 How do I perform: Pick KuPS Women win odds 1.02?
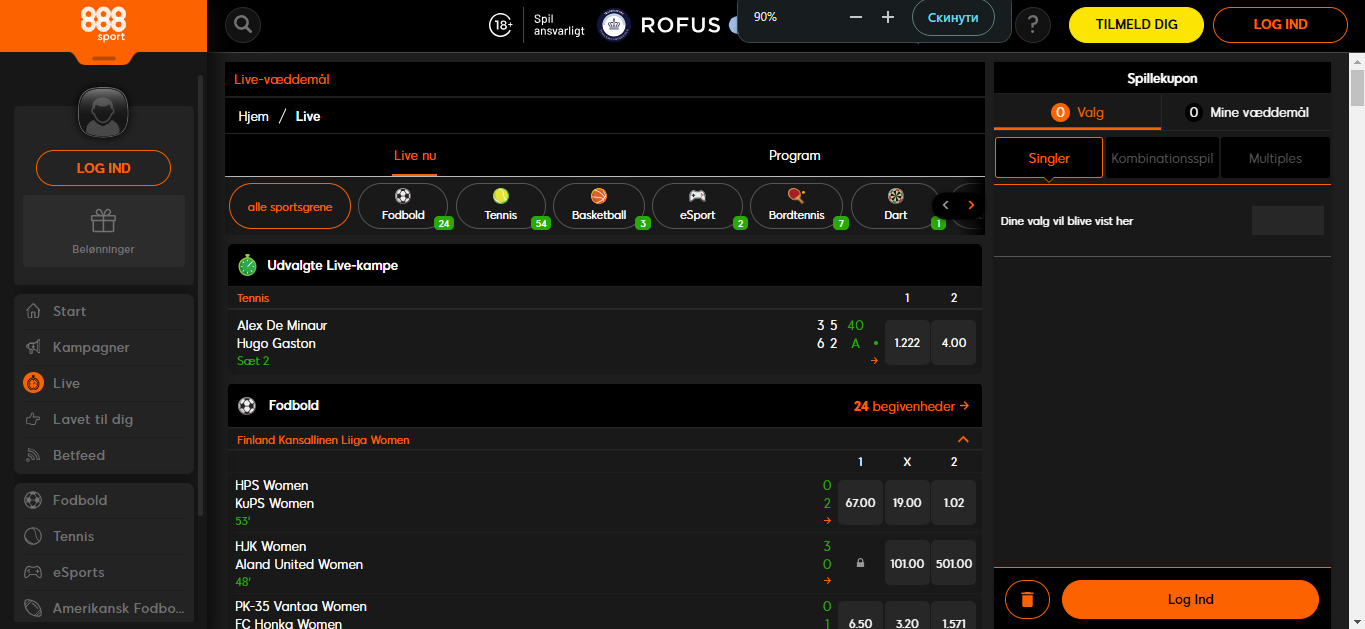pyautogui.click(x=954, y=503)
